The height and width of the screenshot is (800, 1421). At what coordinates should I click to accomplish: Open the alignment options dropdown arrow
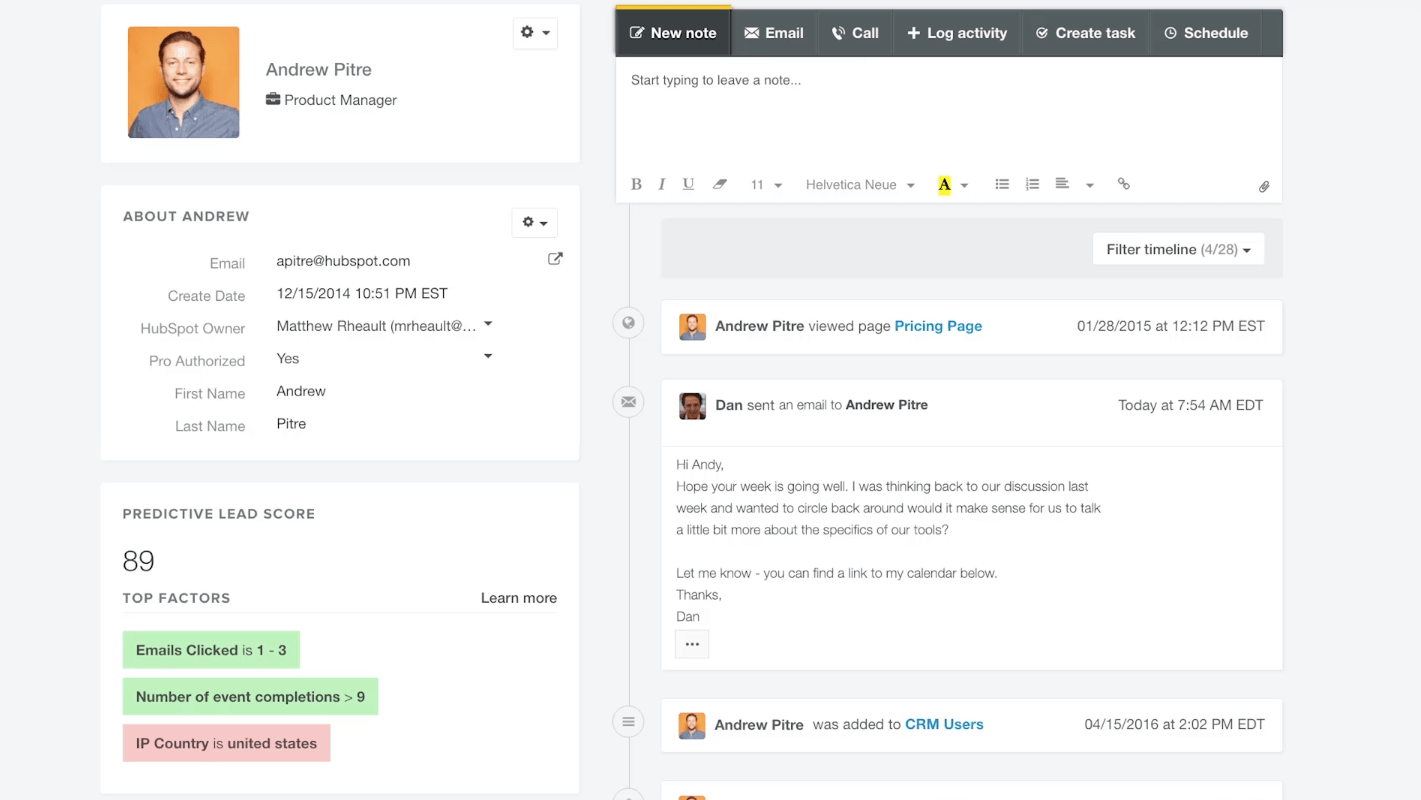tap(1090, 185)
